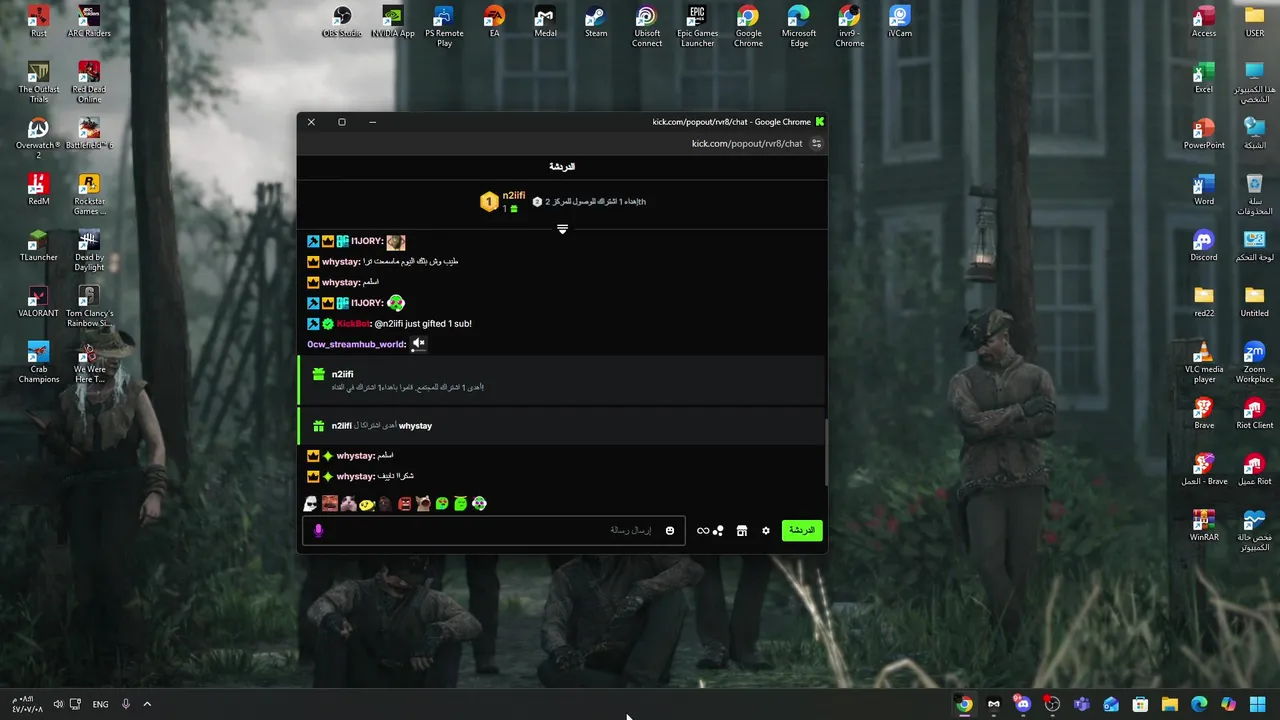Image resolution: width=1280 pixels, height=720 pixels.
Task: Collapse the gift leaderboard with arrow handle
Action: [x=562, y=229]
